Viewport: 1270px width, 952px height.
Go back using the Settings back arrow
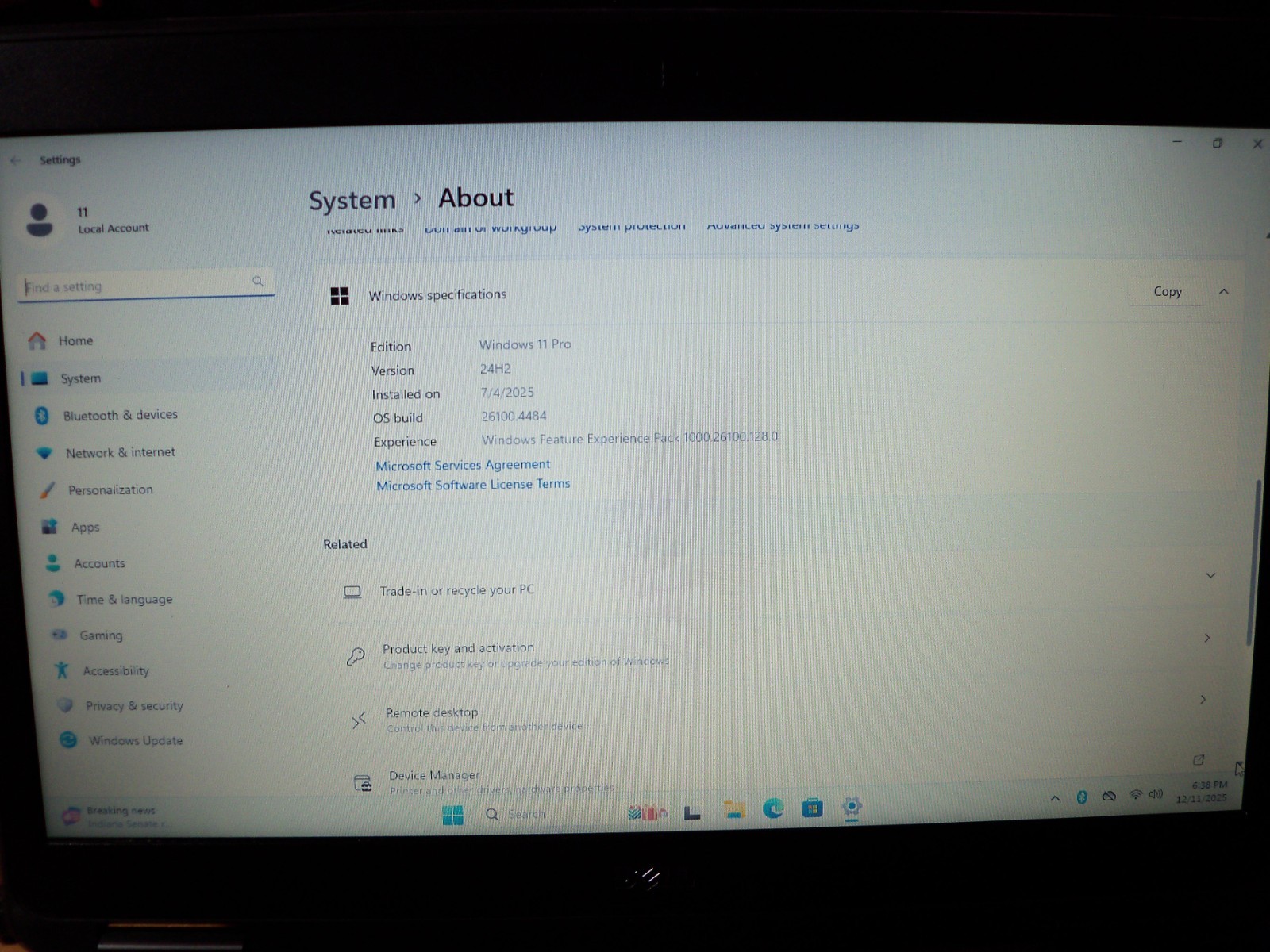[15, 160]
